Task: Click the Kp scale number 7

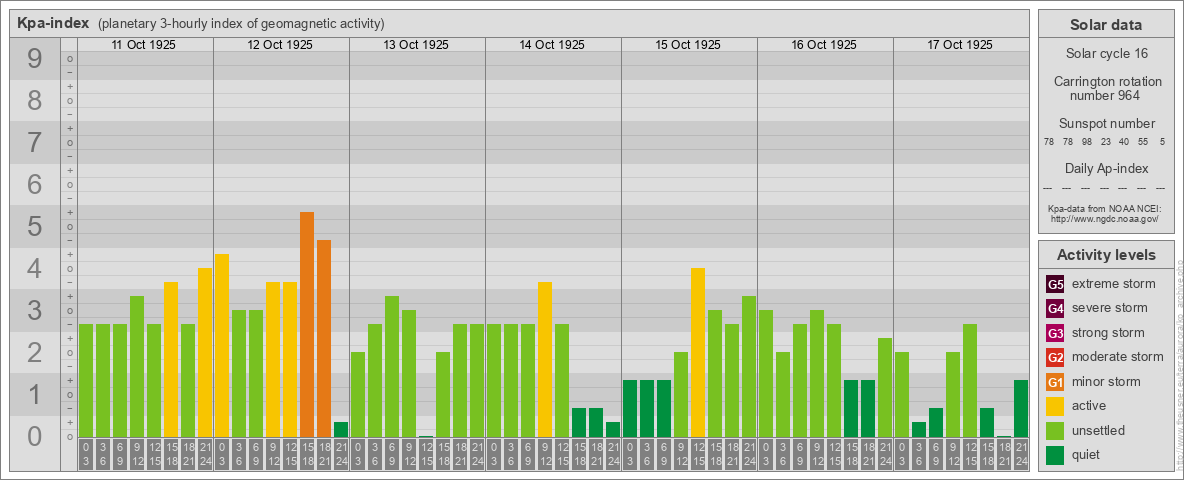Action: [x=35, y=143]
